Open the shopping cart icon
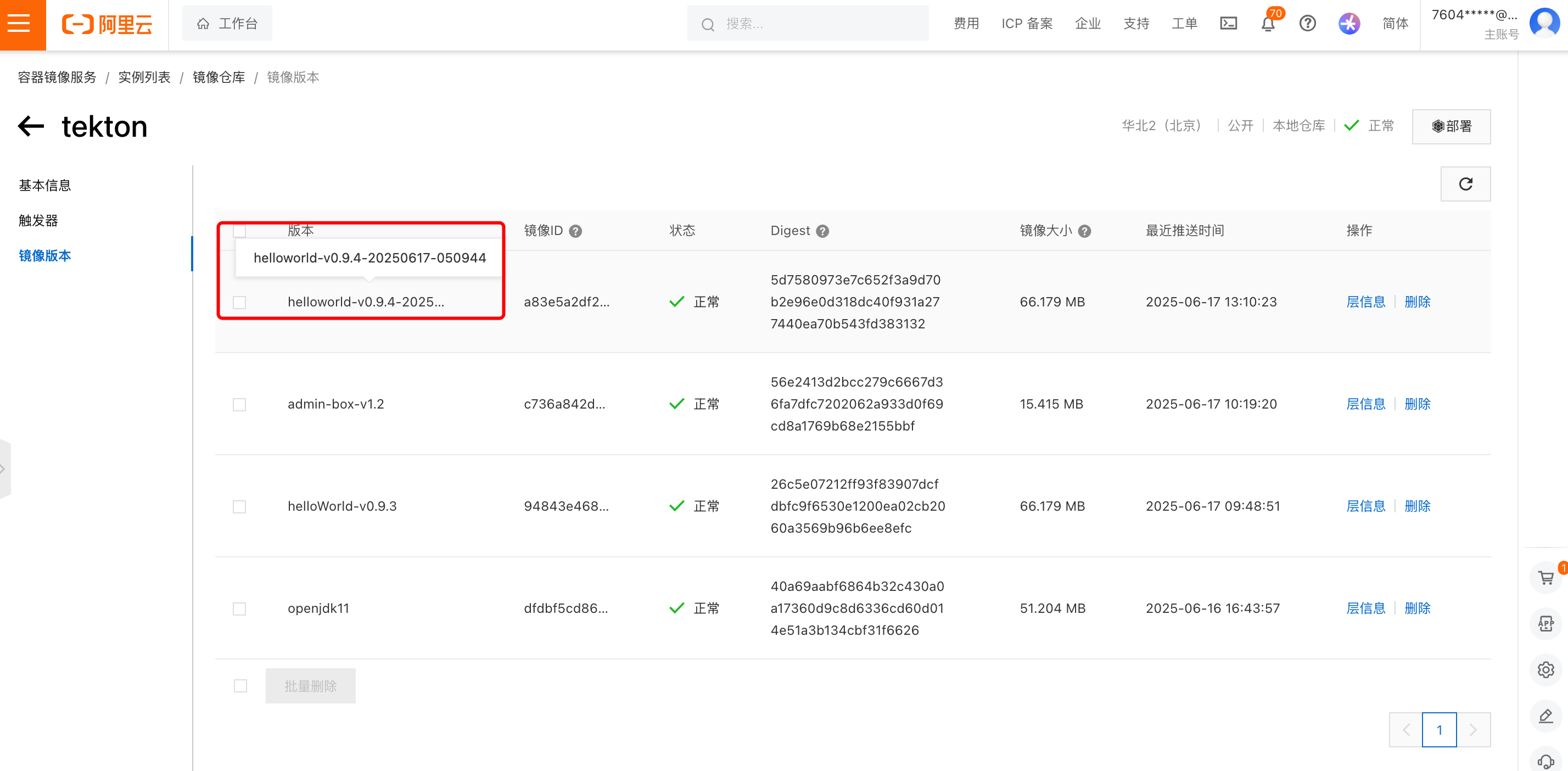Viewport: 1568px width, 771px height. pyautogui.click(x=1545, y=577)
